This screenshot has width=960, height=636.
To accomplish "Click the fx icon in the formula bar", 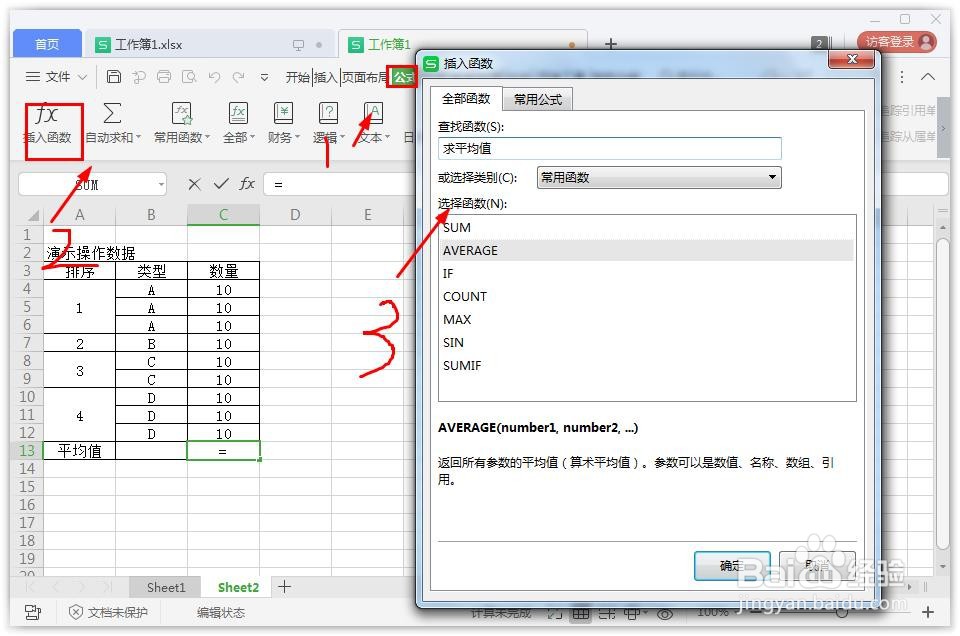I will 247,184.
